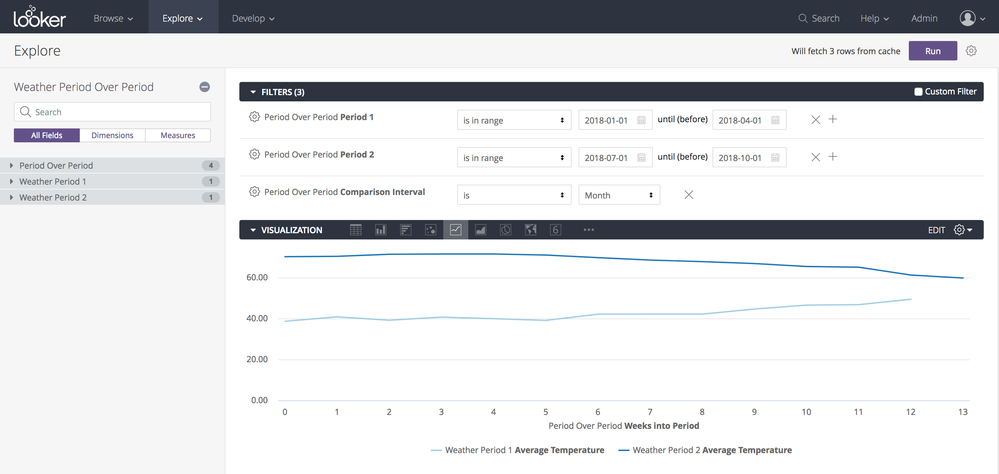The height and width of the screenshot is (474, 999).
Task: Click 'Will fetch 3 rows from cache' text
Action: point(846,51)
